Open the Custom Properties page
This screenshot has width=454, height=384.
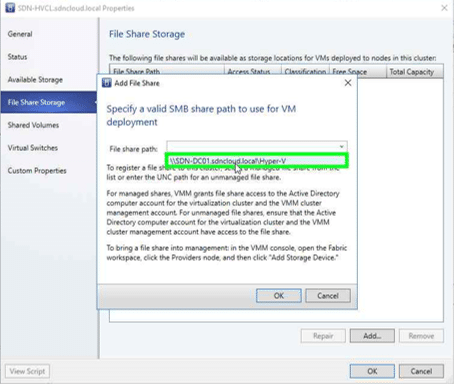[x=37, y=171]
